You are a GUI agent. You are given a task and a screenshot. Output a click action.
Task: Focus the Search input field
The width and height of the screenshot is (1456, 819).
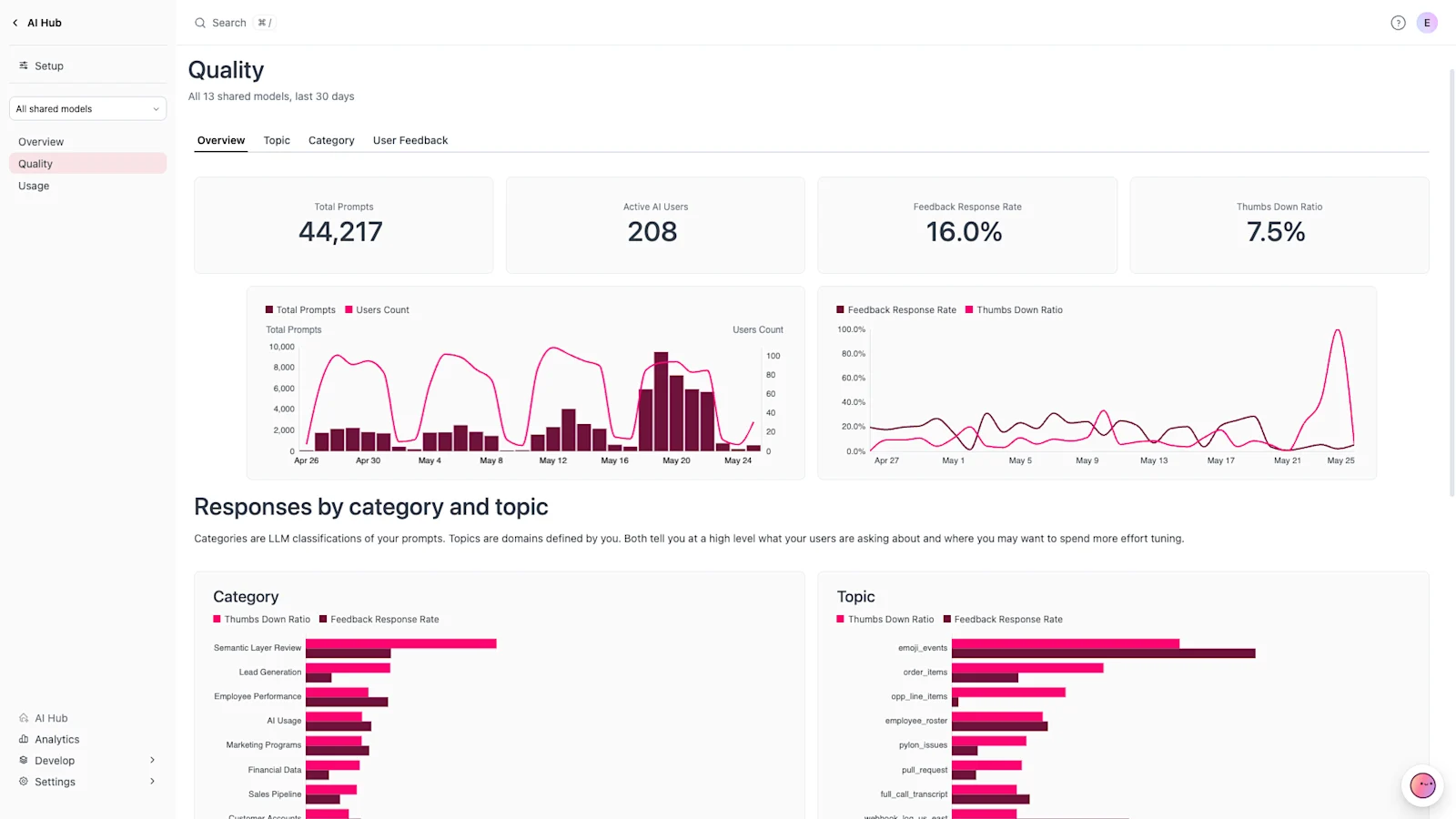233,23
